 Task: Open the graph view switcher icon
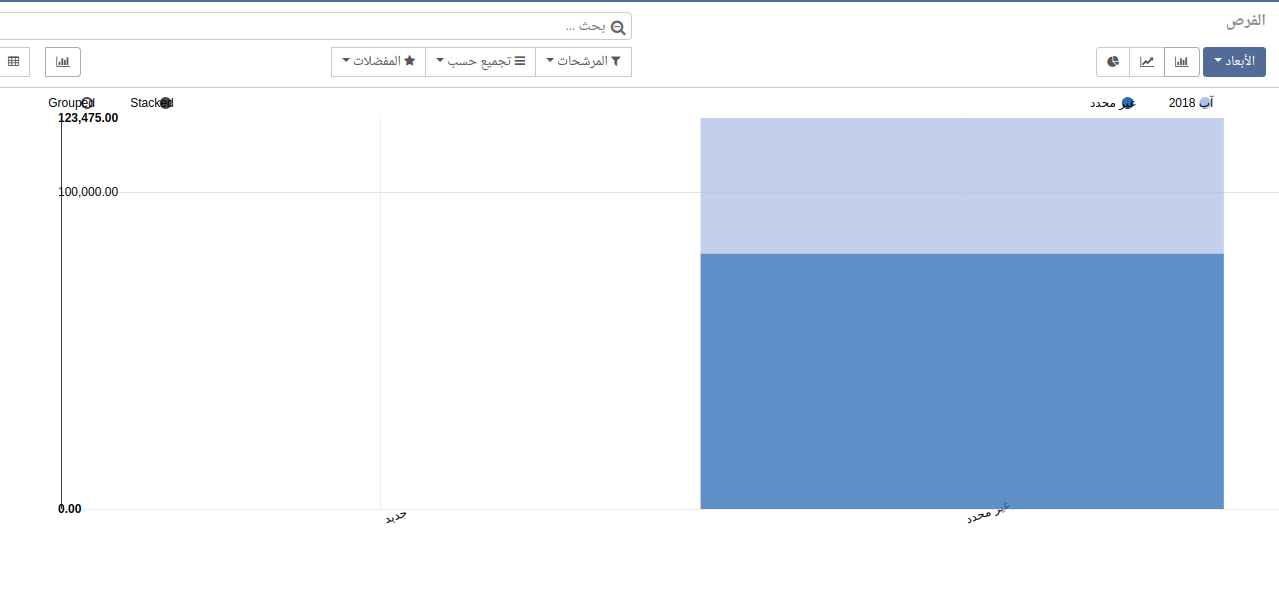[63, 62]
